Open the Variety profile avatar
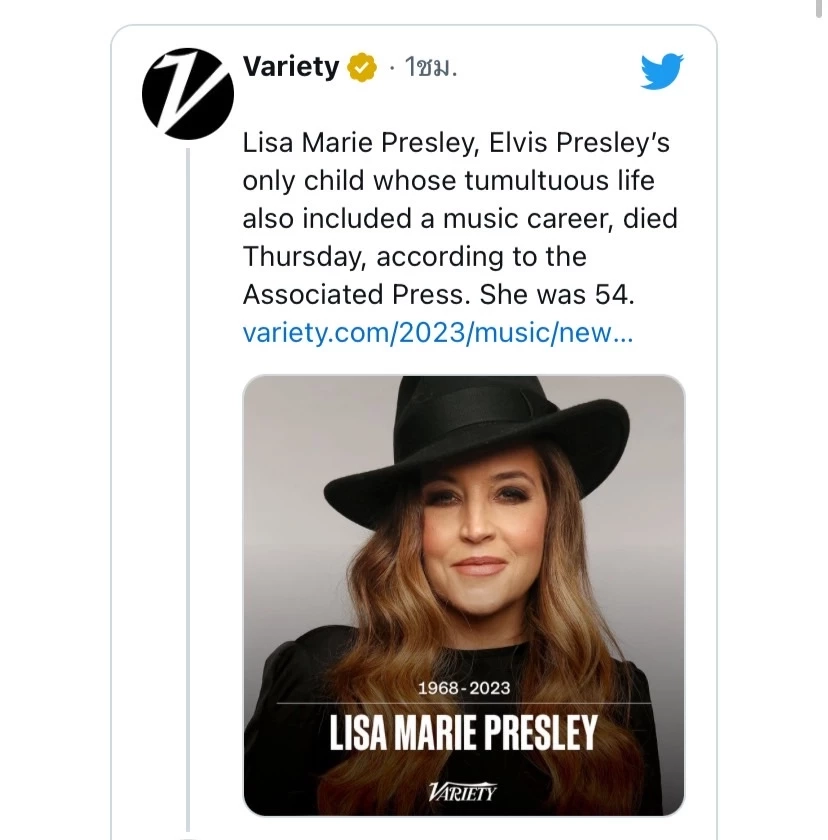 tap(188, 94)
